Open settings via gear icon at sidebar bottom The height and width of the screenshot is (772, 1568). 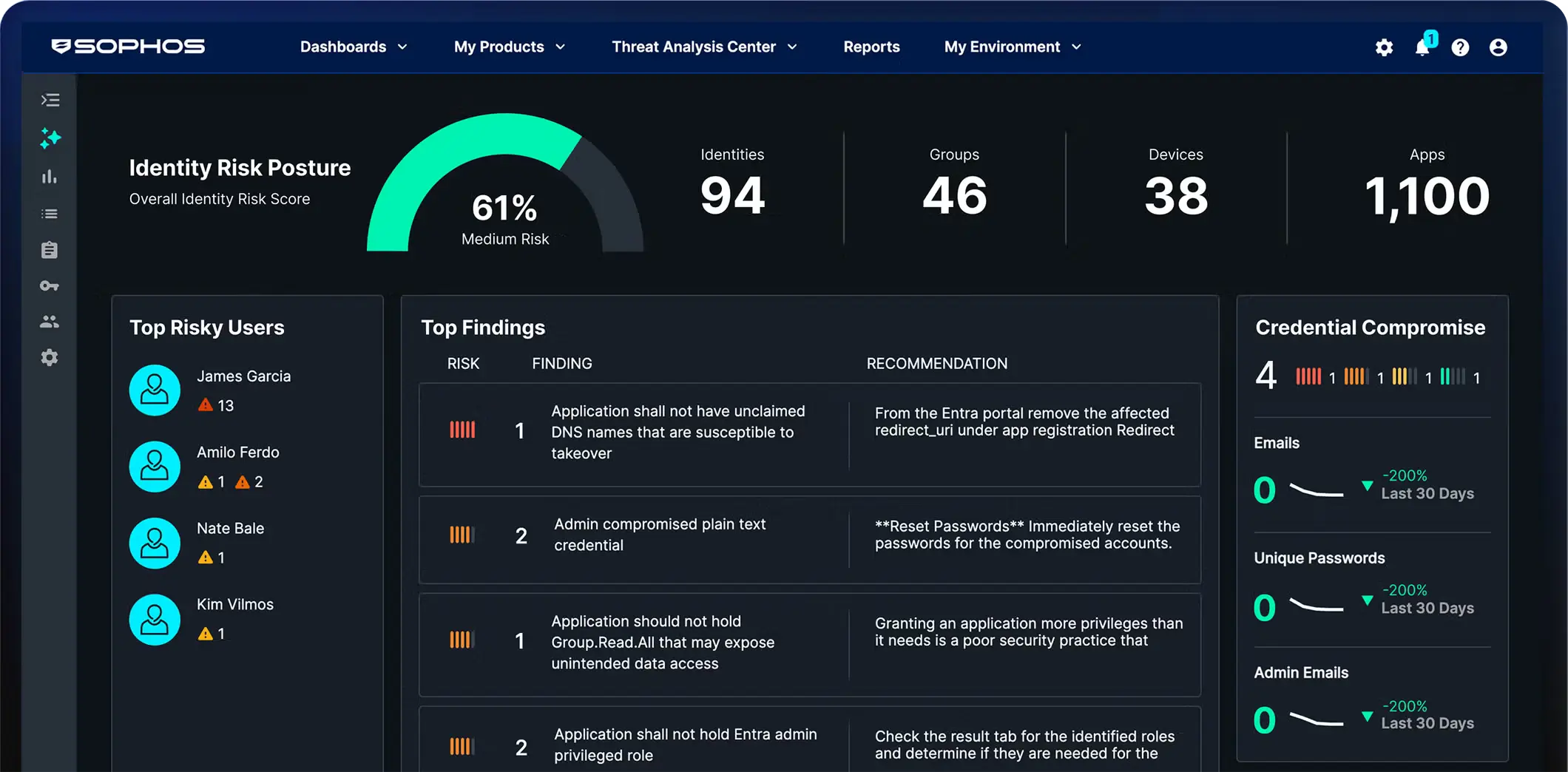click(50, 358)
